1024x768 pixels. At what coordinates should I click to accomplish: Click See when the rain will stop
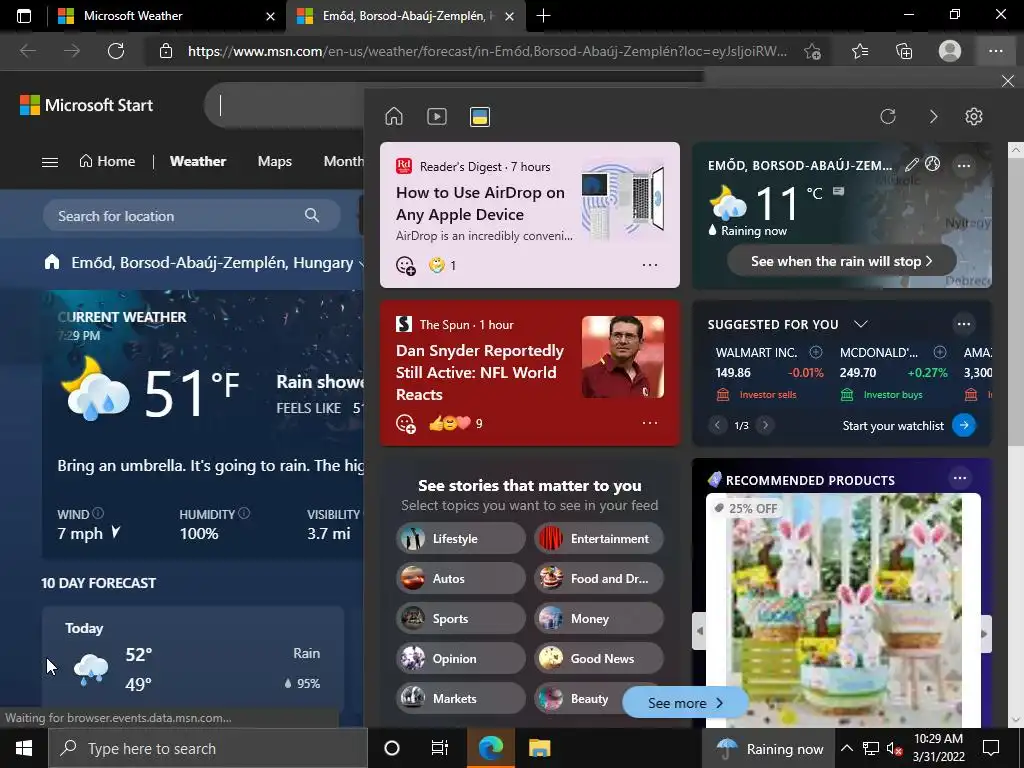coord(842,261)
